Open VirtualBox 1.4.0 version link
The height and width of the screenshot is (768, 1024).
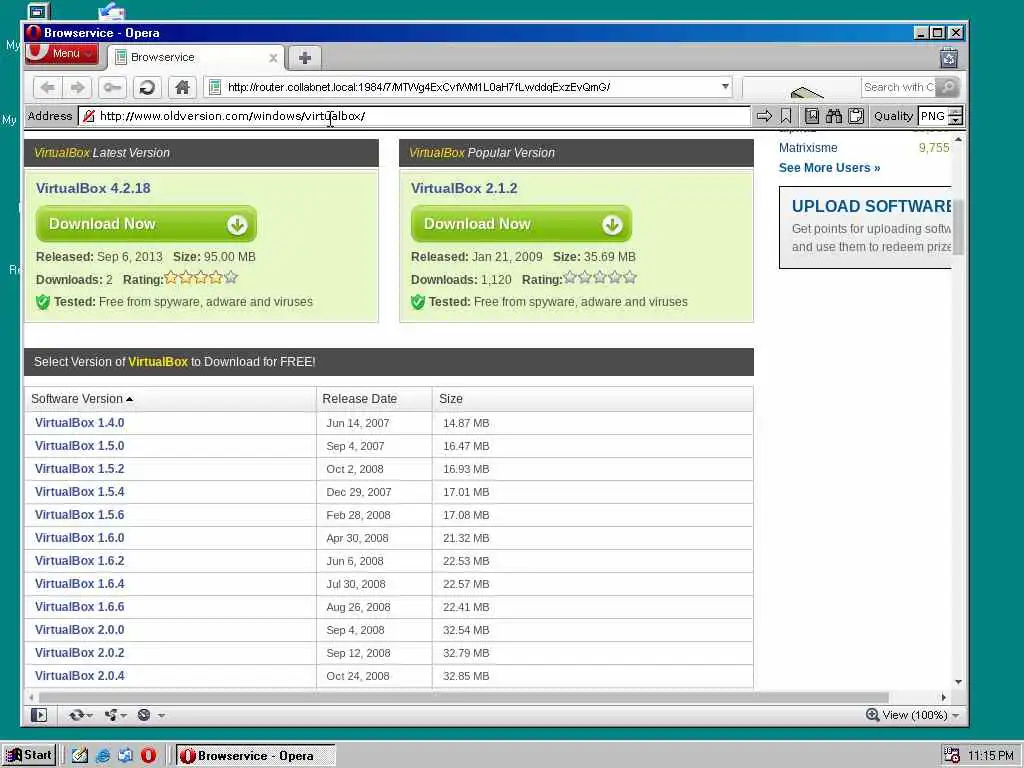80,423
